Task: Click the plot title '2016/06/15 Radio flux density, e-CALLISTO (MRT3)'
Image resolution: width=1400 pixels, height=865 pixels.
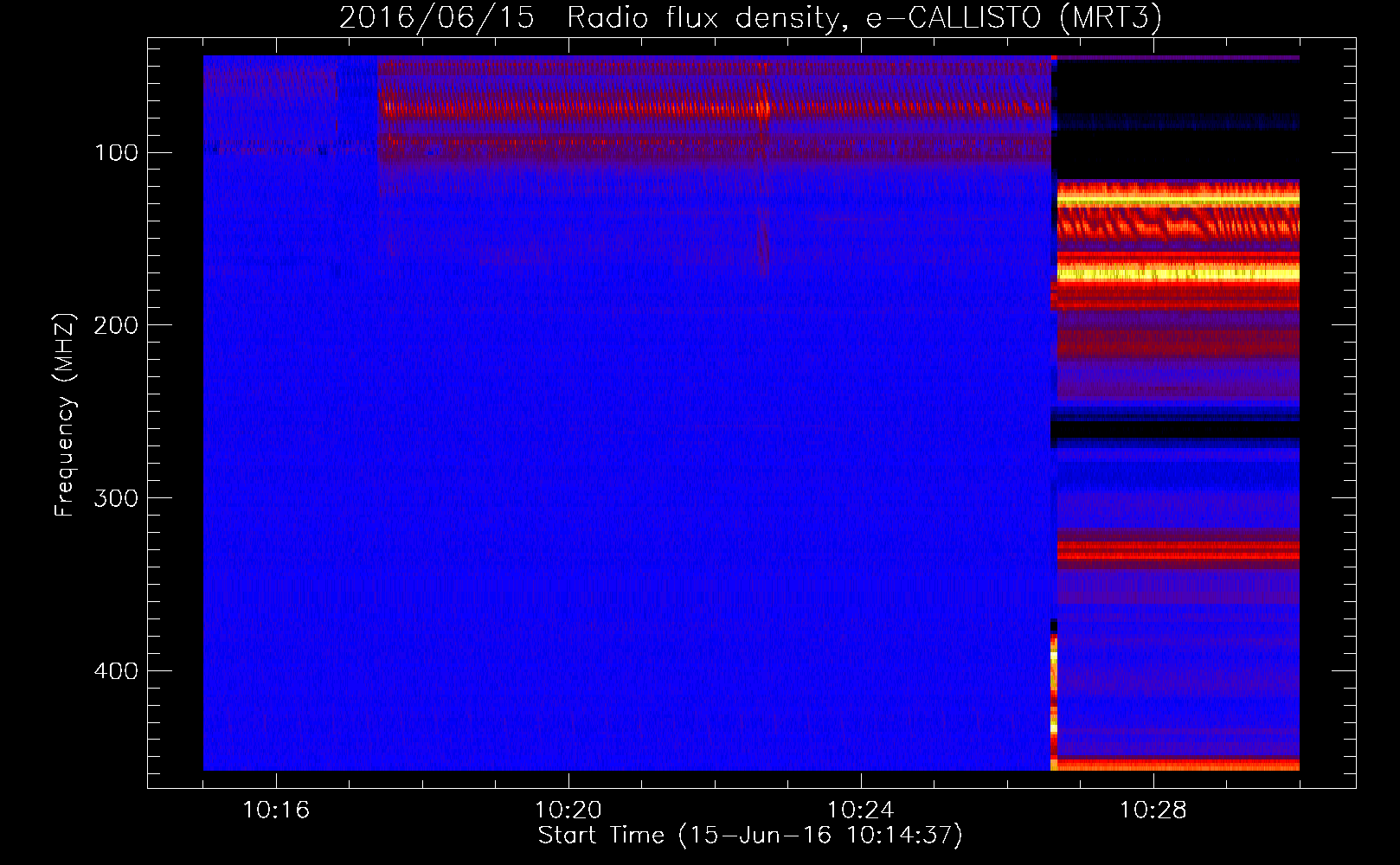Action: tap(750, 18)
